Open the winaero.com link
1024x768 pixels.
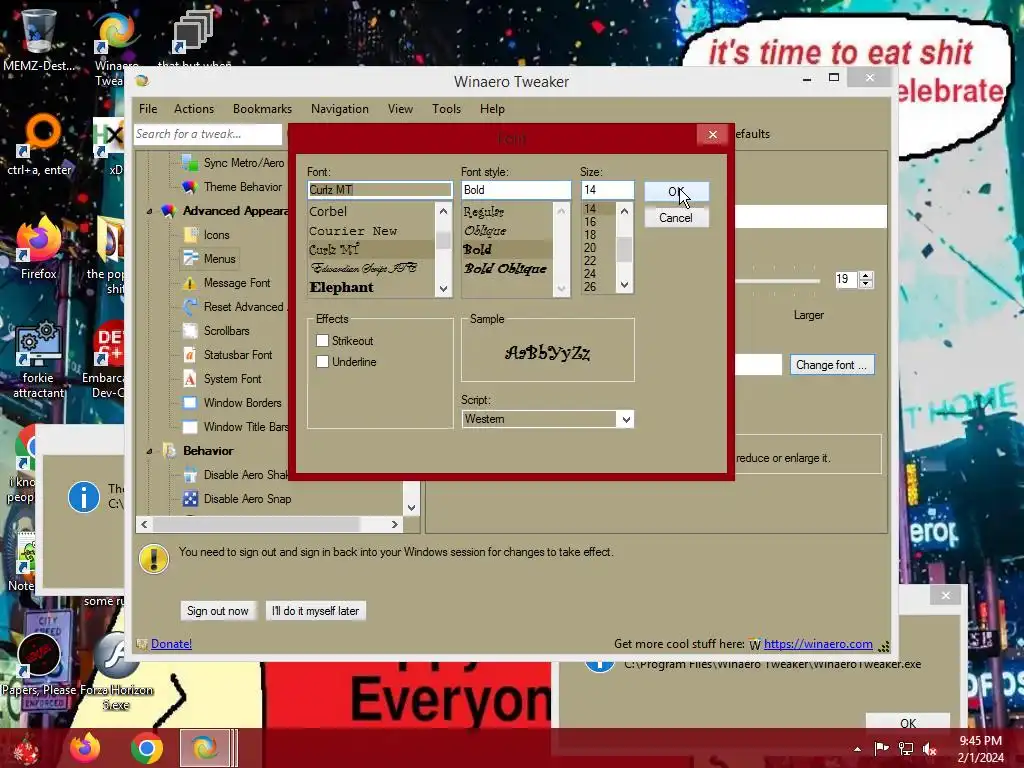[x=818, y=644]
